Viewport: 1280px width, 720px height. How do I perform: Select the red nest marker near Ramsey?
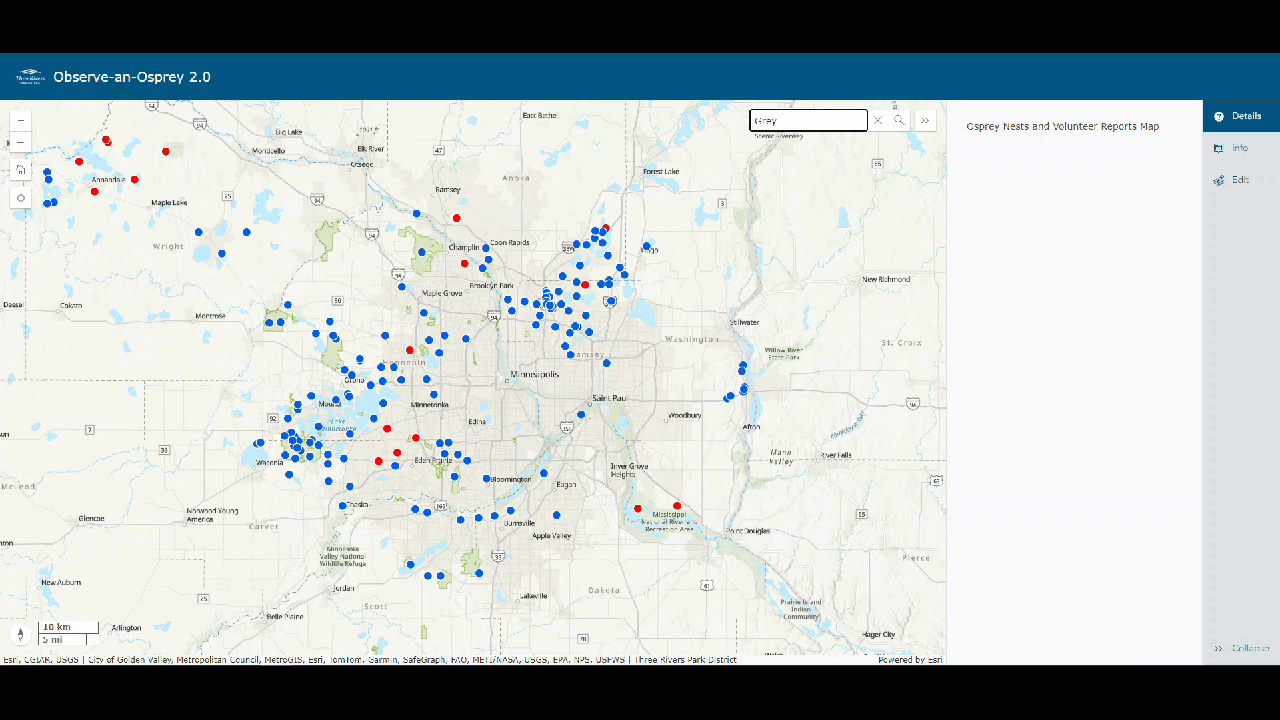457,218
